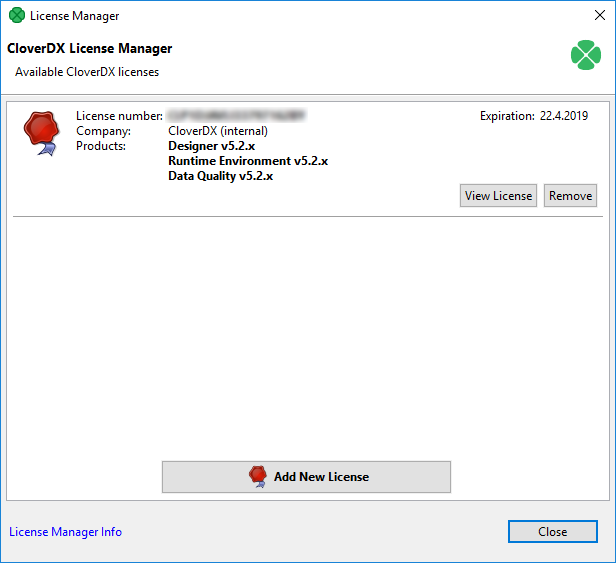The height and width of the screenshot is (563, 616).
Task: Click the CloverDX License Manager heading
Action: click(89, 48)
